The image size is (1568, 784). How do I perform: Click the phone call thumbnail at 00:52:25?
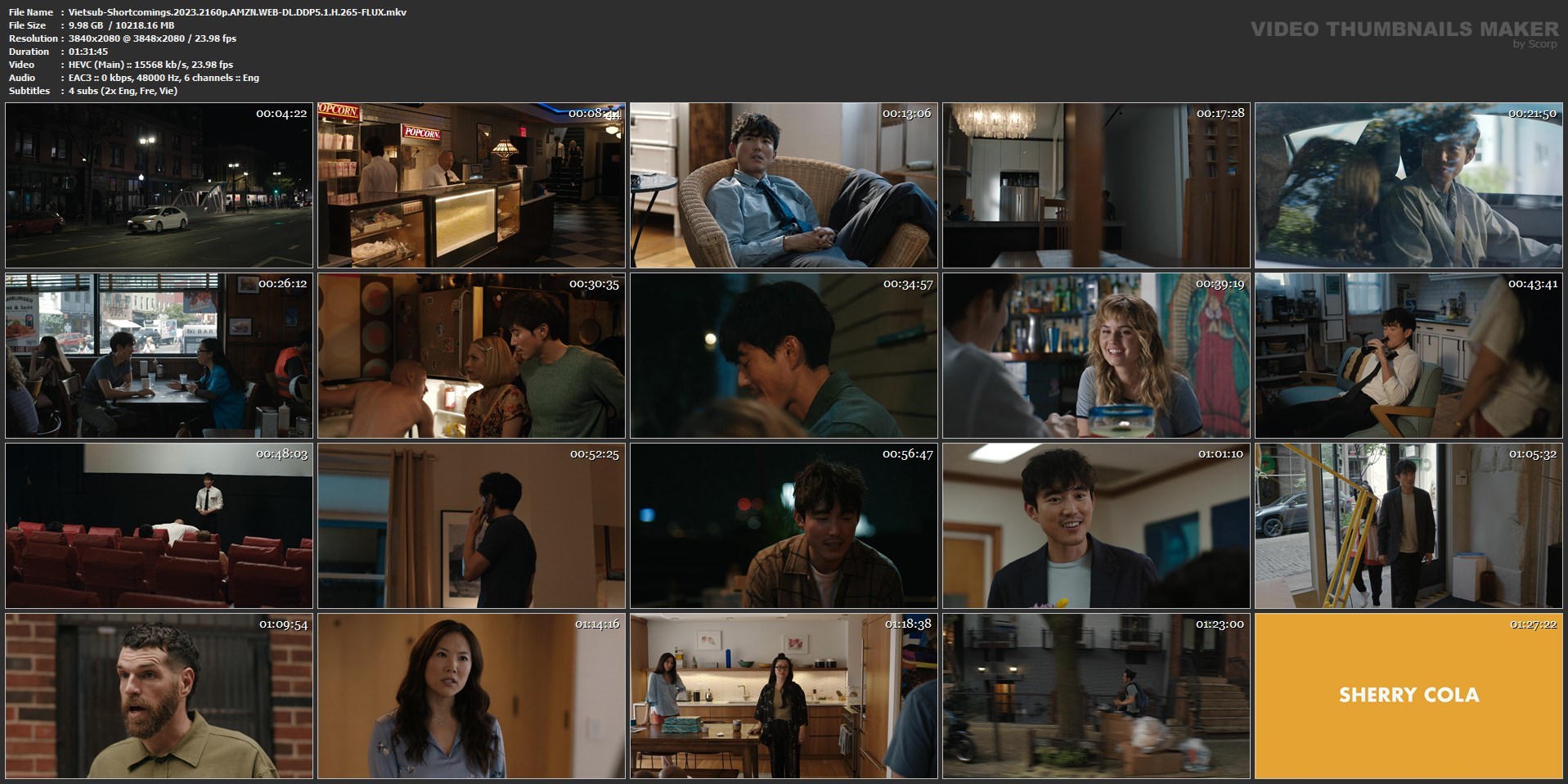click(471, 526)
